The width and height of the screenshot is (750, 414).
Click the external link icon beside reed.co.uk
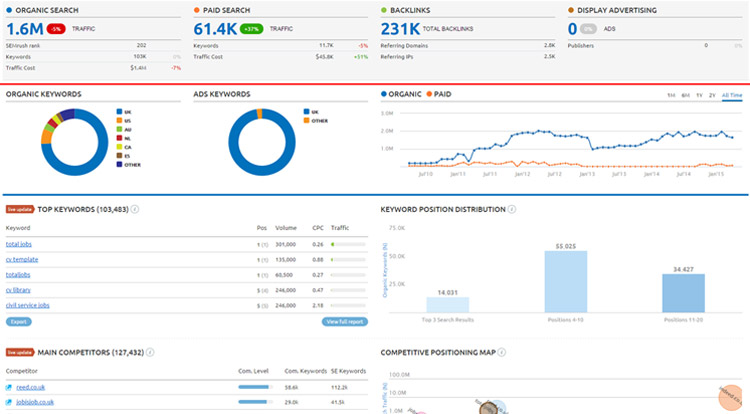click(9, 387)
